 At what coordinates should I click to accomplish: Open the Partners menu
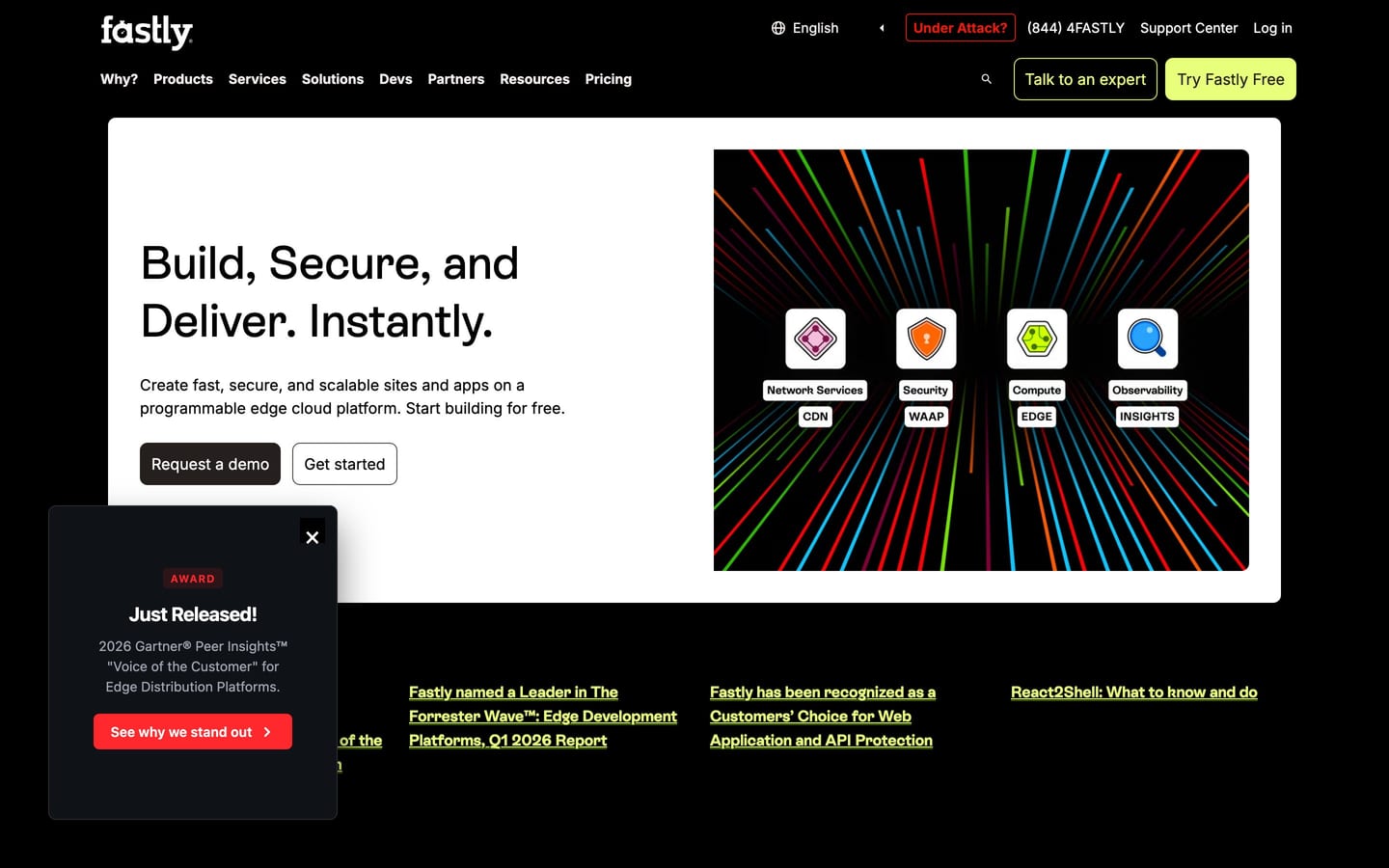tap(456, 79)
